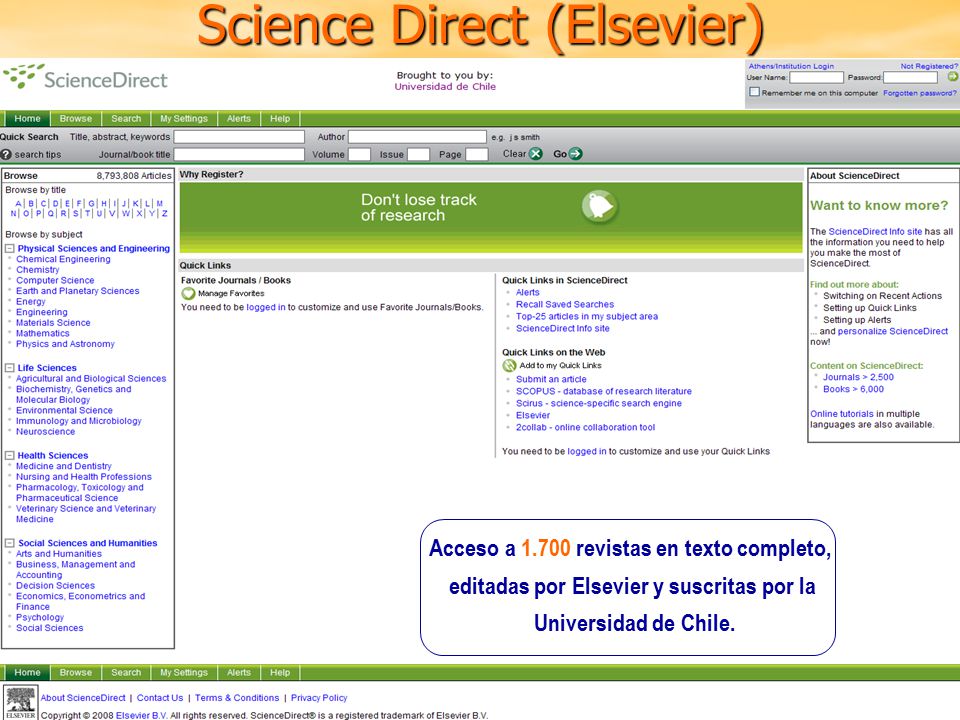960x720 pixels.
Task: Collapse Social Sciences and Humanities section
Action: tap(10, 543)
